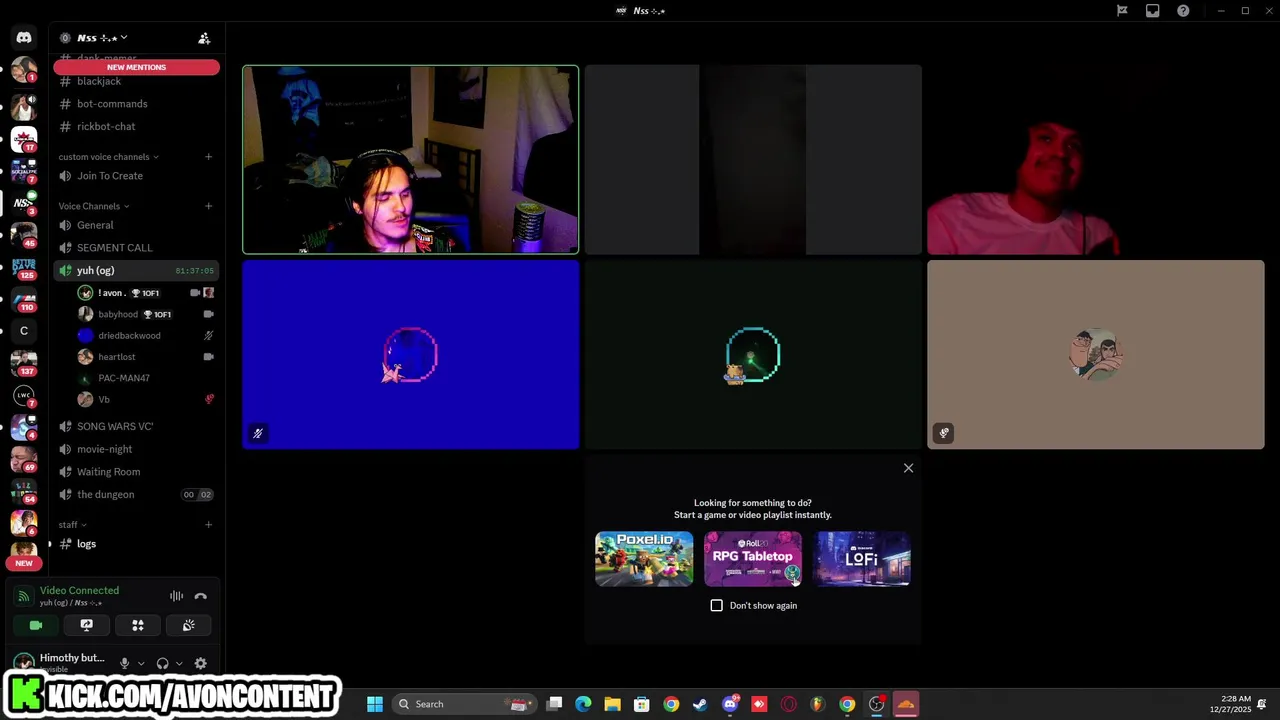Select the NSS server icon in sidebar
The image size is (1280, 720).
click(24, 203)
